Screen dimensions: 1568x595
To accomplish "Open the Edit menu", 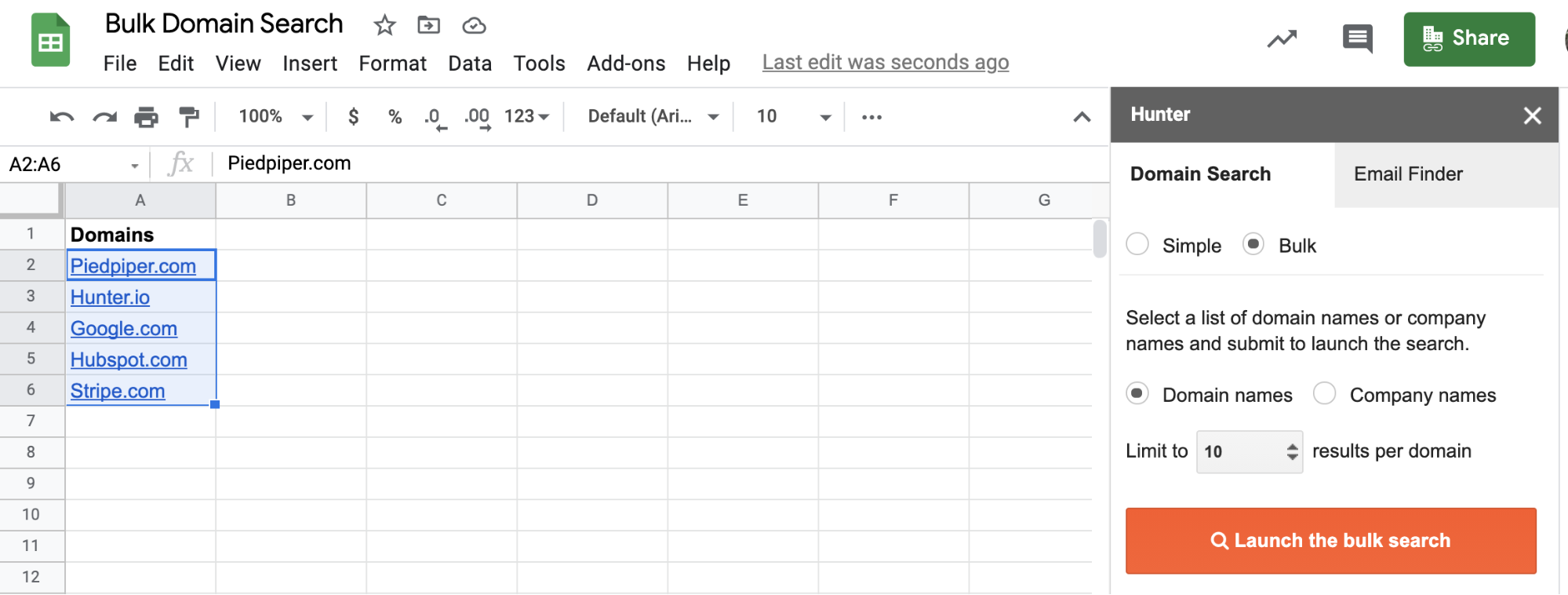I will pyautogui.click(x=176, y=64).
